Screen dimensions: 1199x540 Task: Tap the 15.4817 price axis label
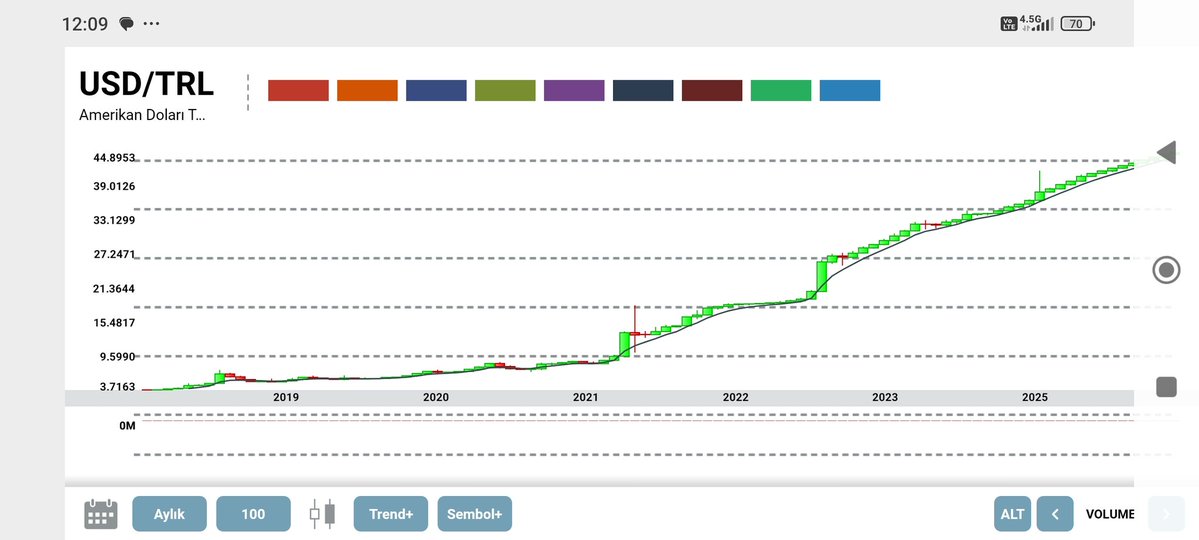[115, 323]
